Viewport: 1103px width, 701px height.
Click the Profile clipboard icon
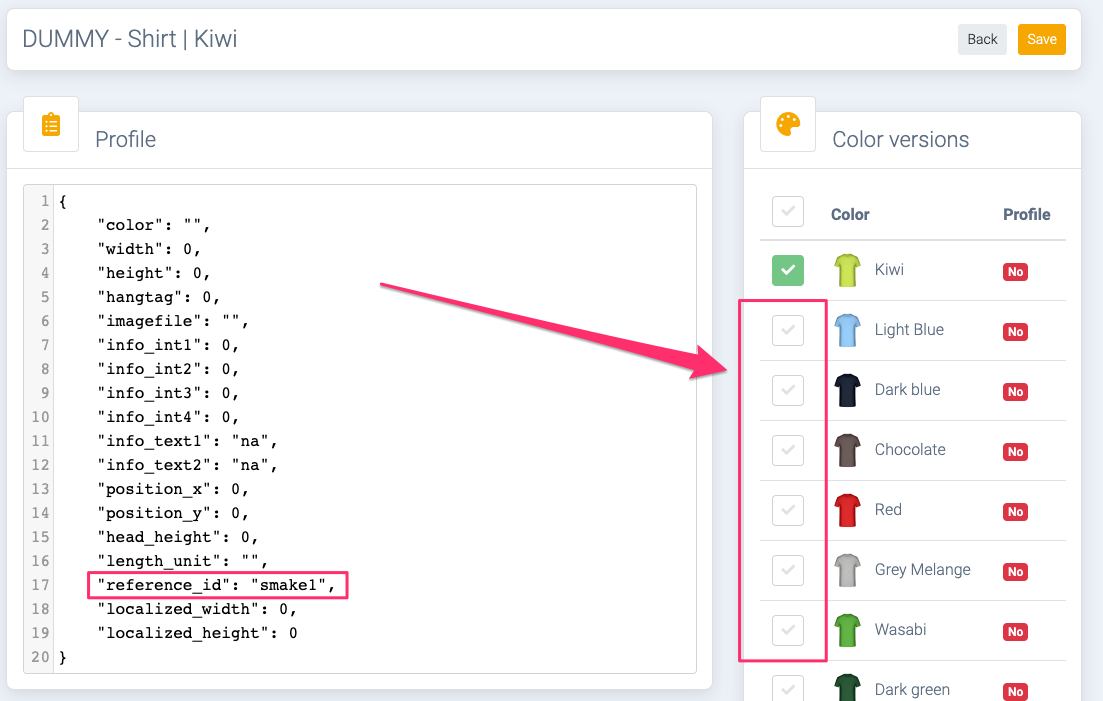pos(51,124)
